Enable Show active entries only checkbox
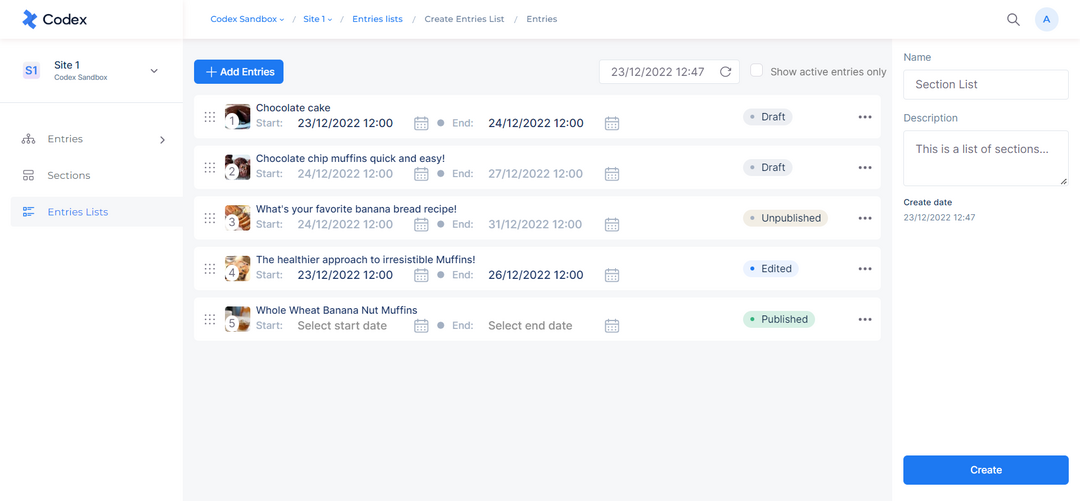This screenshot has height=501, width=1080. pos(756,70)
